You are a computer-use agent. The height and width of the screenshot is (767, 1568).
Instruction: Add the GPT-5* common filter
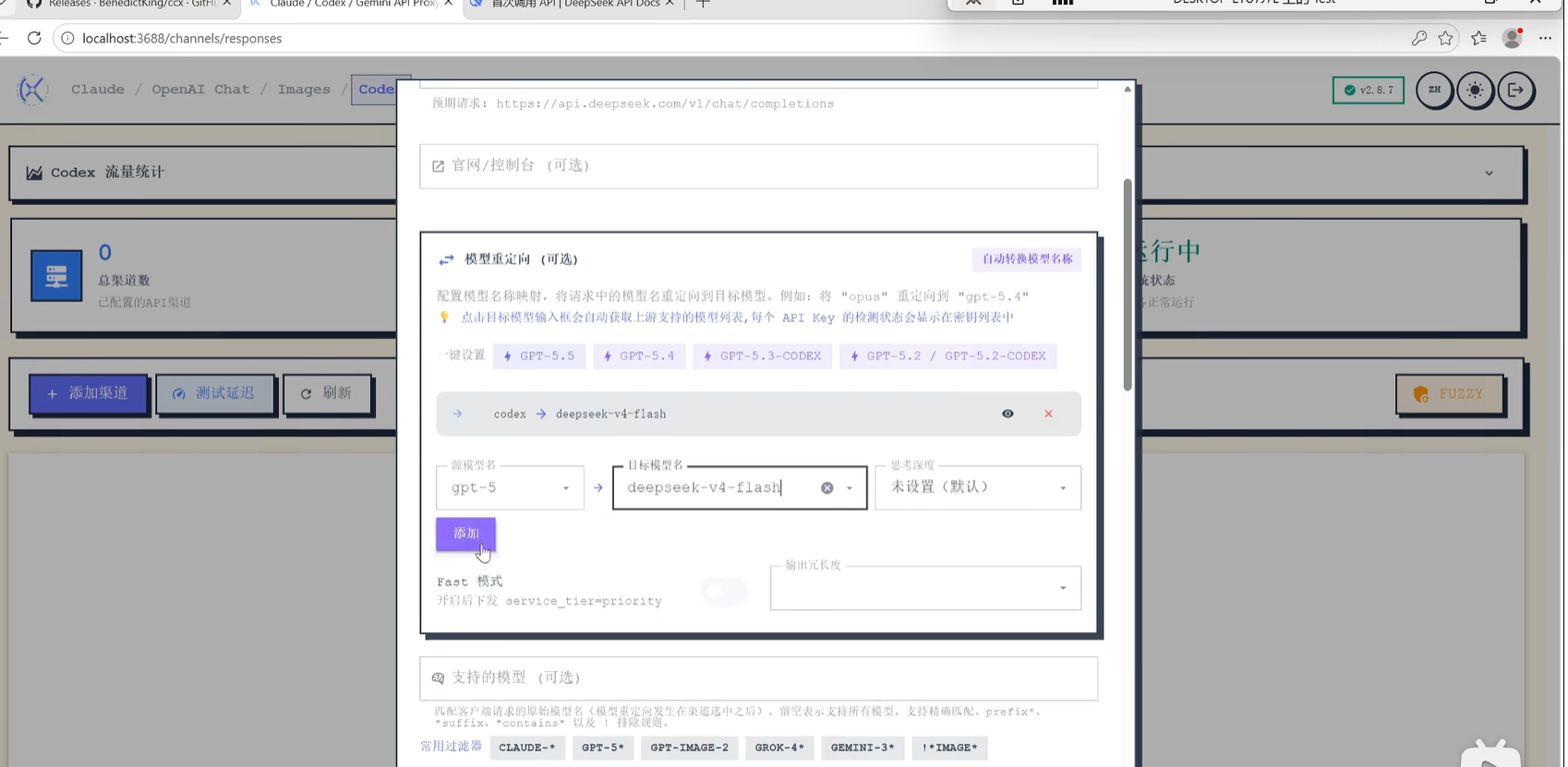coord(603,748)
